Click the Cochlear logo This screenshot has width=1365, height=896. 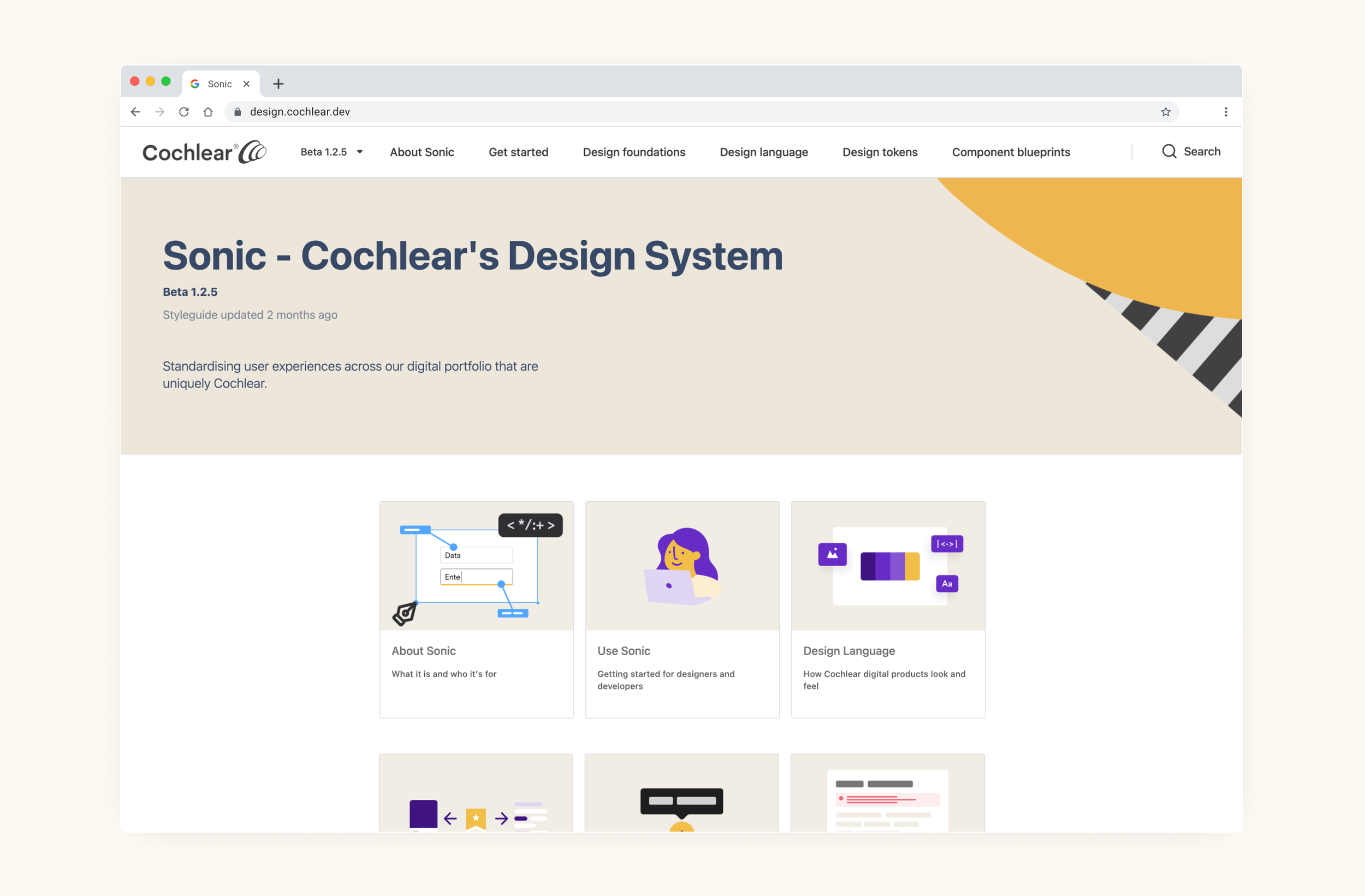point(204,151)
